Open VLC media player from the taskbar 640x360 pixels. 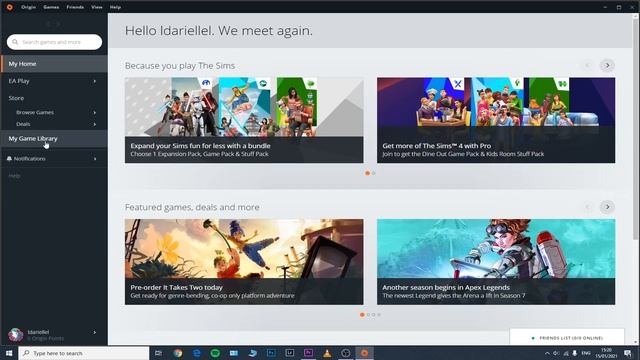point(327,353)
